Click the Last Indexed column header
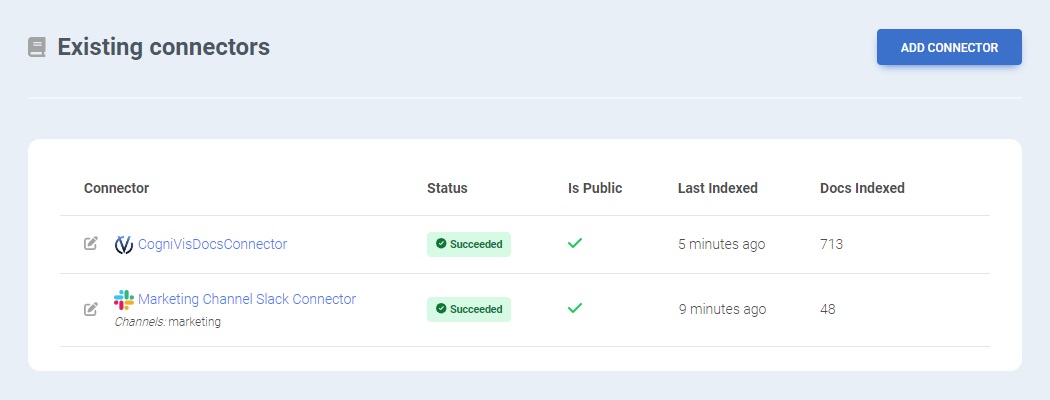Screen dimensions: 1050x400 [717, 188]
